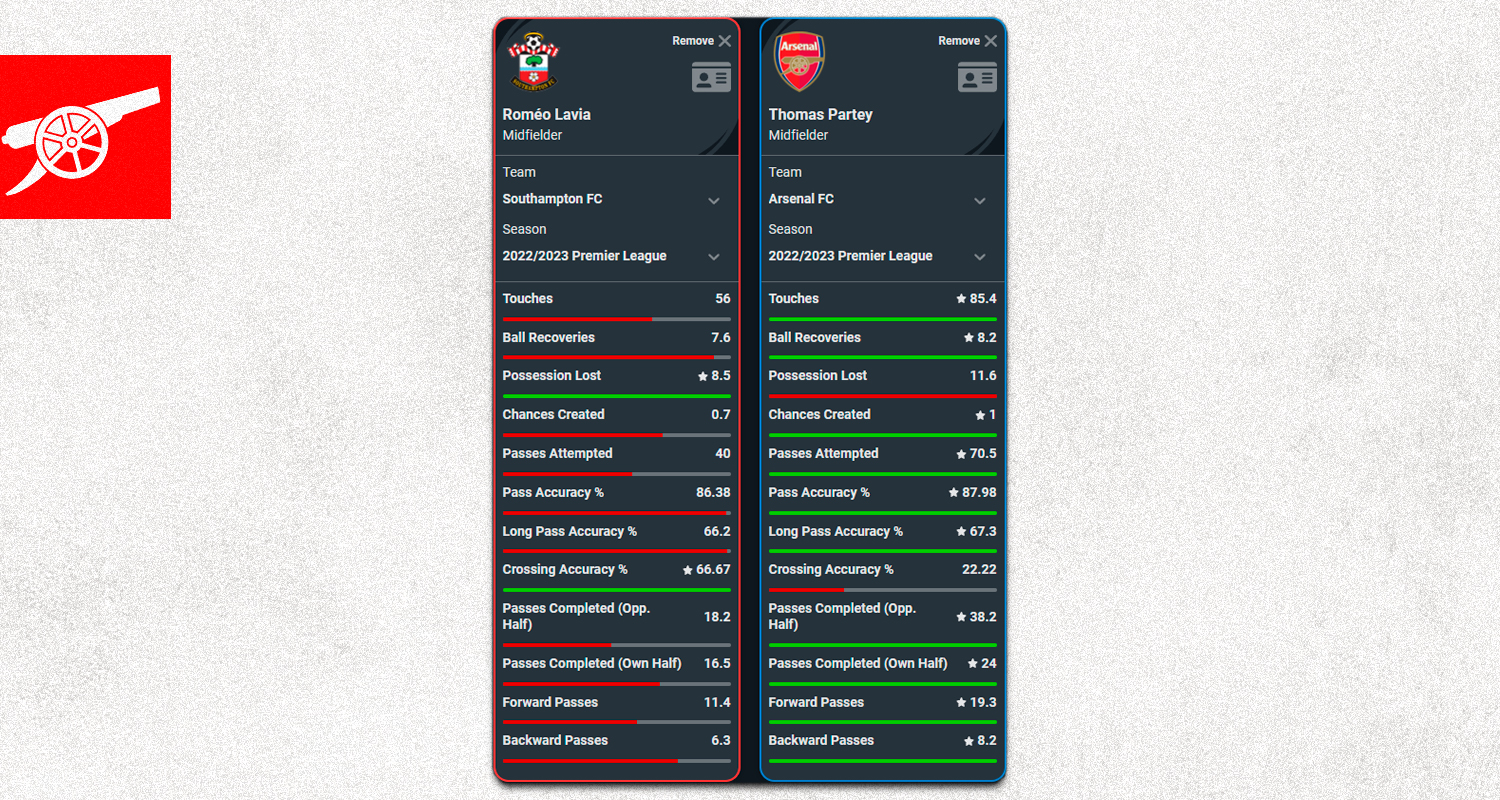The image size is (1500, 800).
Task: Click the Remove text on Lavia's card
Action: tap(693, 41)
